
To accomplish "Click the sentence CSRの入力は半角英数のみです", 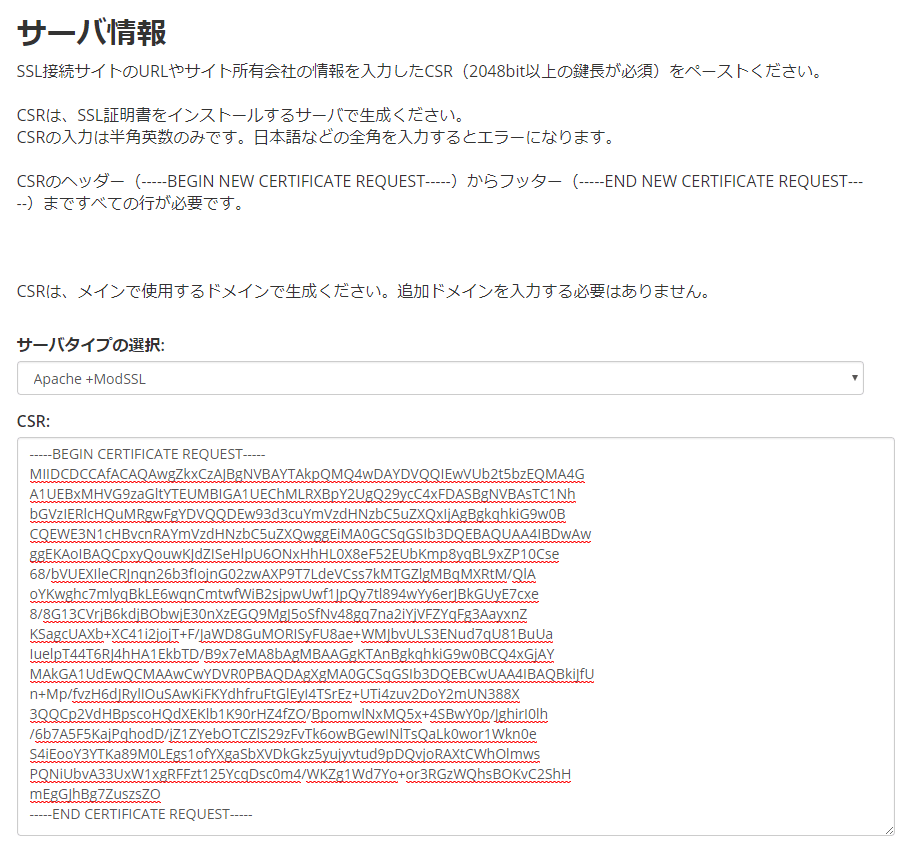I will click(316, 137).
